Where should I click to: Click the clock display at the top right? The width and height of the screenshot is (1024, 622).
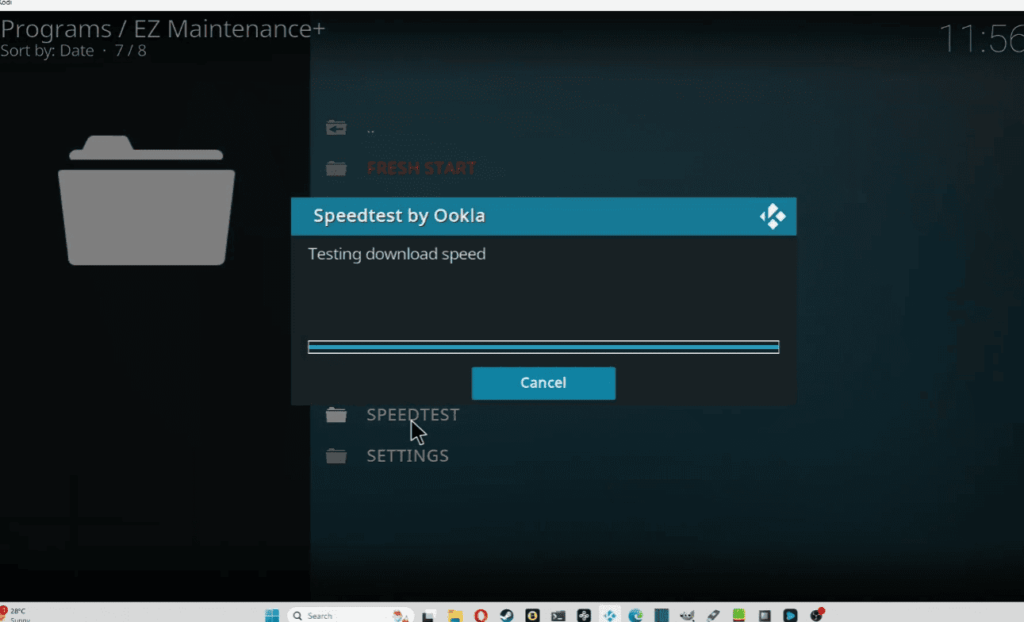tap(981, 39)
